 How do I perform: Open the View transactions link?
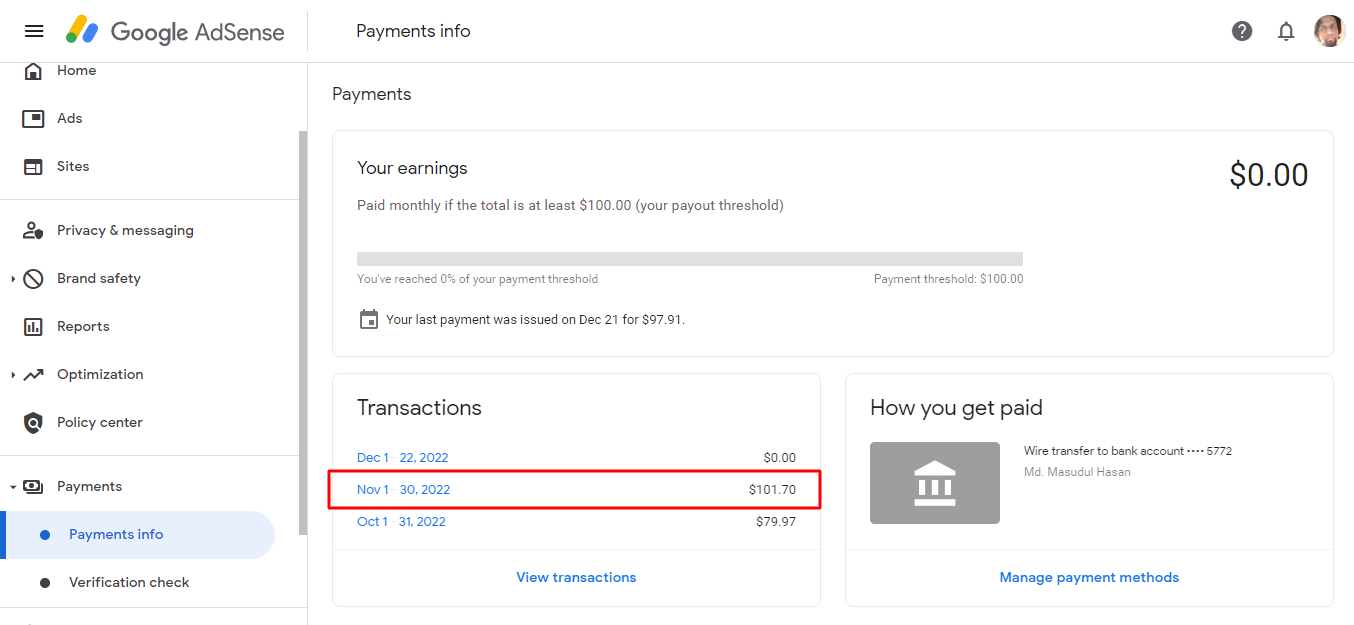tap(576, 577)
